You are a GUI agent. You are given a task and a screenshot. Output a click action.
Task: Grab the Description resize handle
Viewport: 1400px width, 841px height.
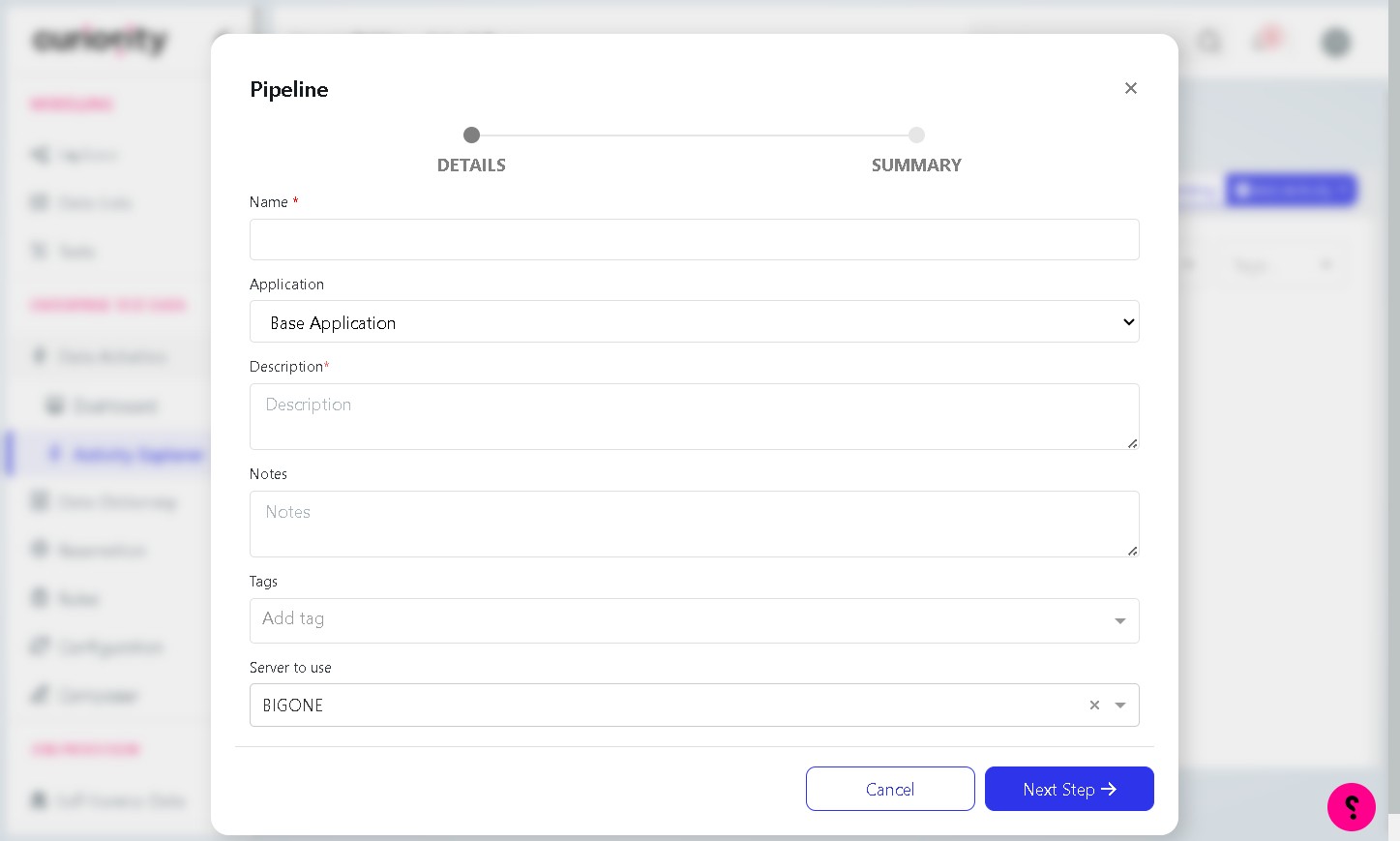(x=1132, y=442)
